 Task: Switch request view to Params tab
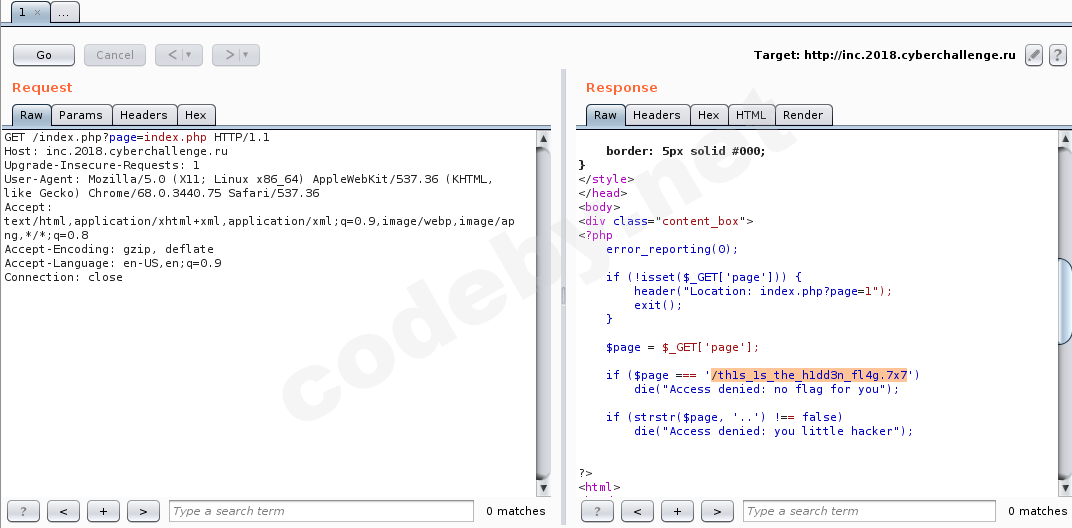coord(81,115)
